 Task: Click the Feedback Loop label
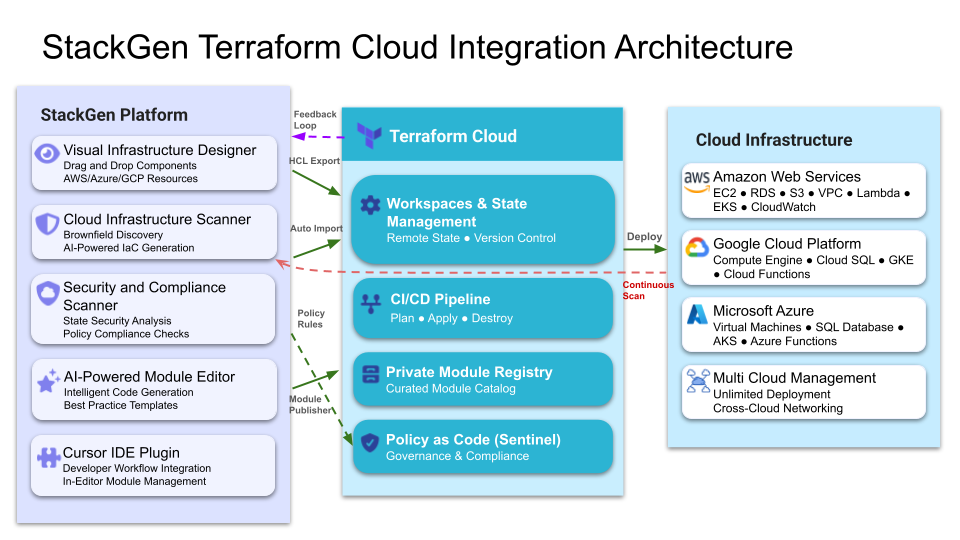coord(314,120)
